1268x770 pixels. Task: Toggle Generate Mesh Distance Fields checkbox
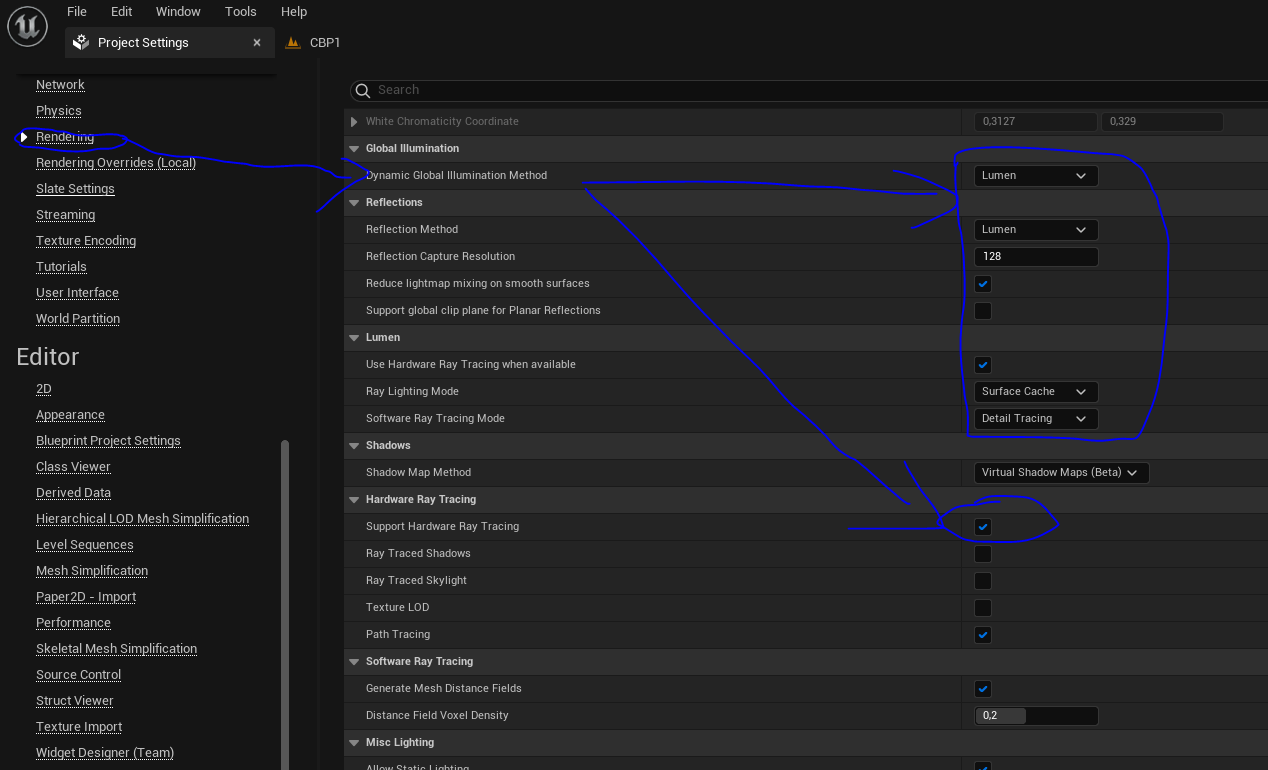(x=983, y=689)
